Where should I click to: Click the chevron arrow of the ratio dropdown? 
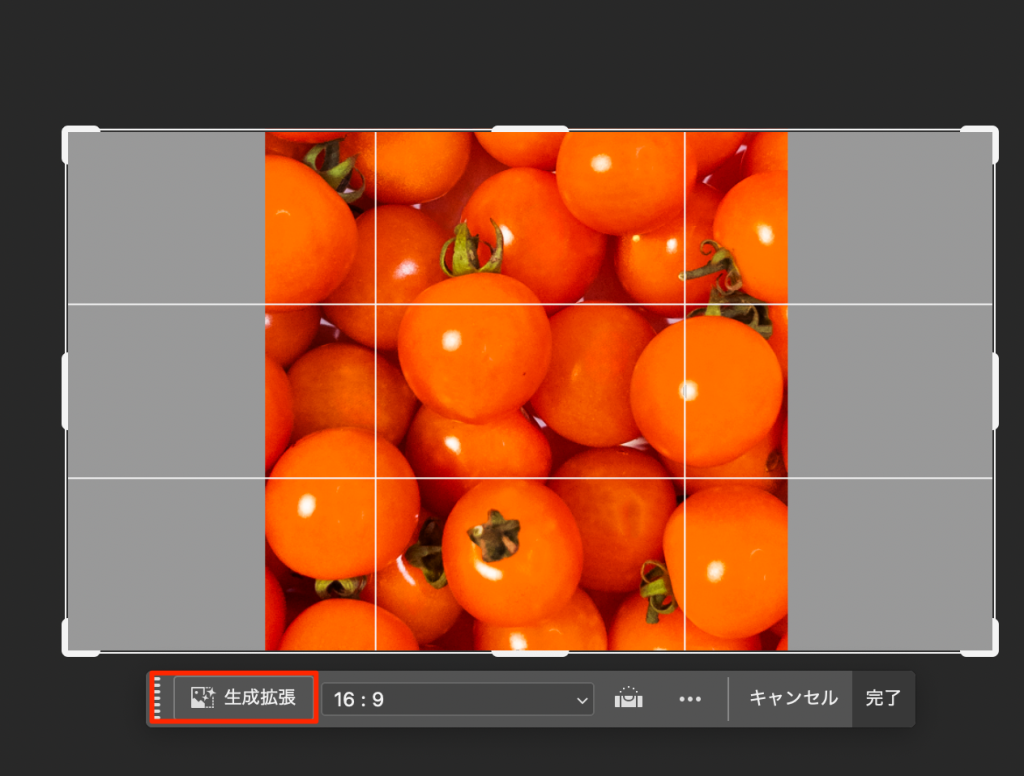coord(582,700)
